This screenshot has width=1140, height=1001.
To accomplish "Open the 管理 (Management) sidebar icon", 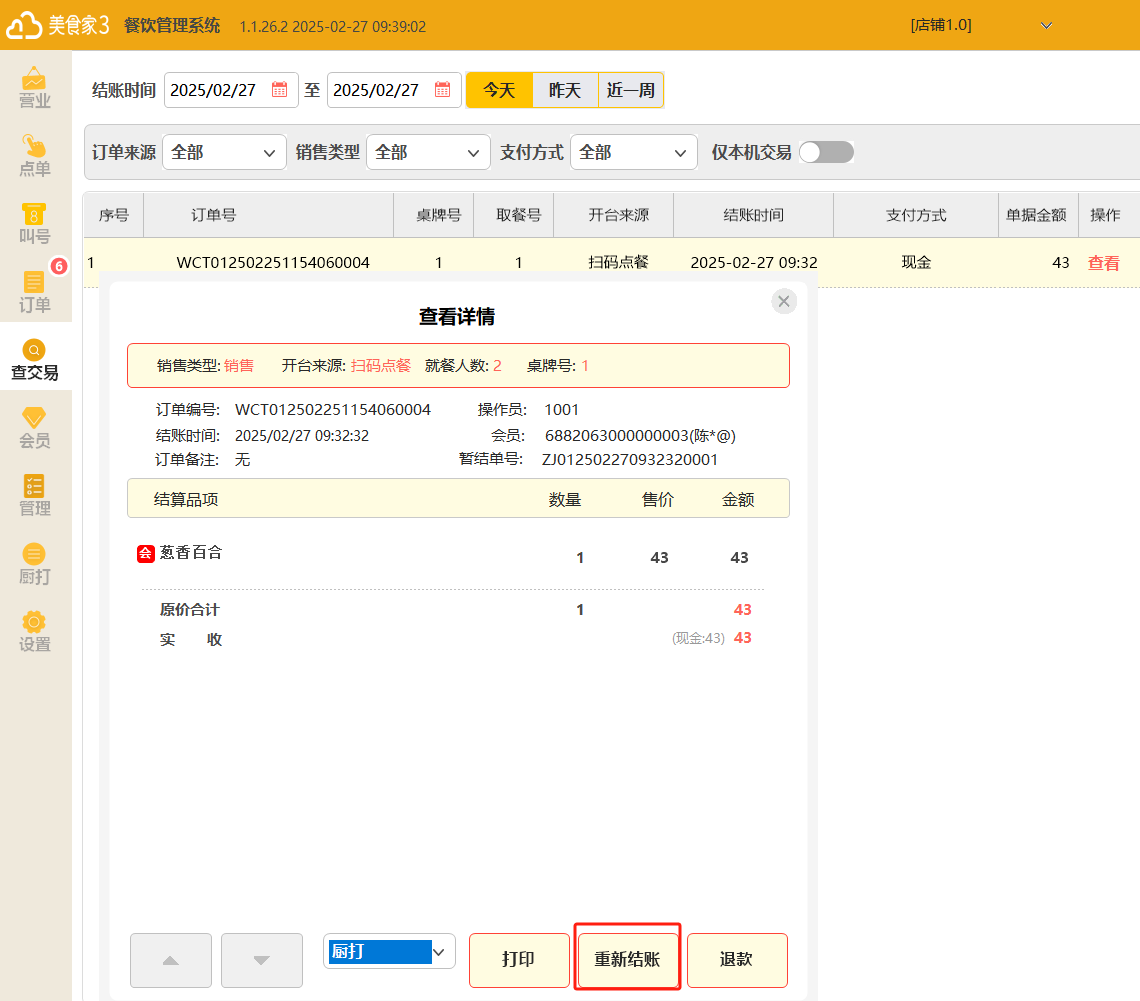I will (x=34, y=495).
